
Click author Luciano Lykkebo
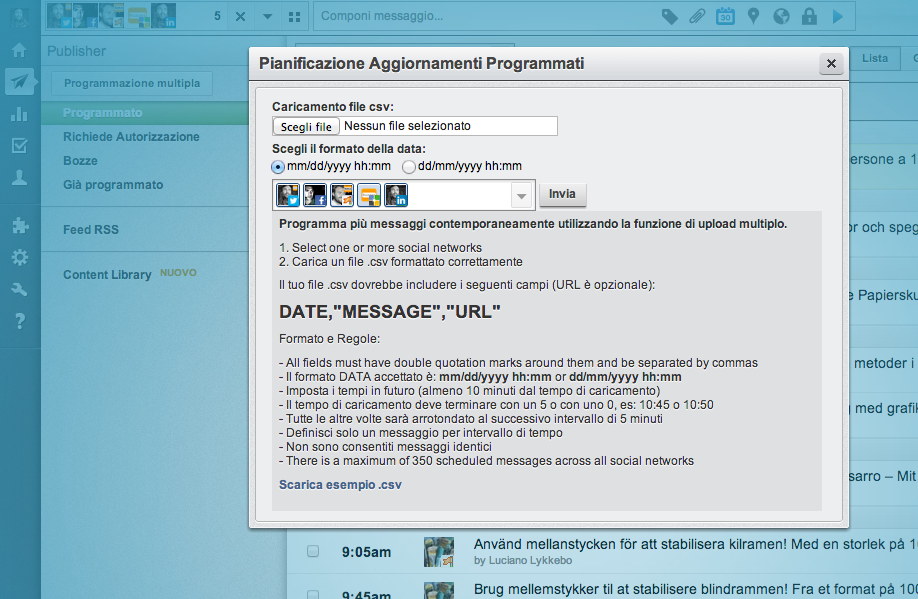[530, 560]
